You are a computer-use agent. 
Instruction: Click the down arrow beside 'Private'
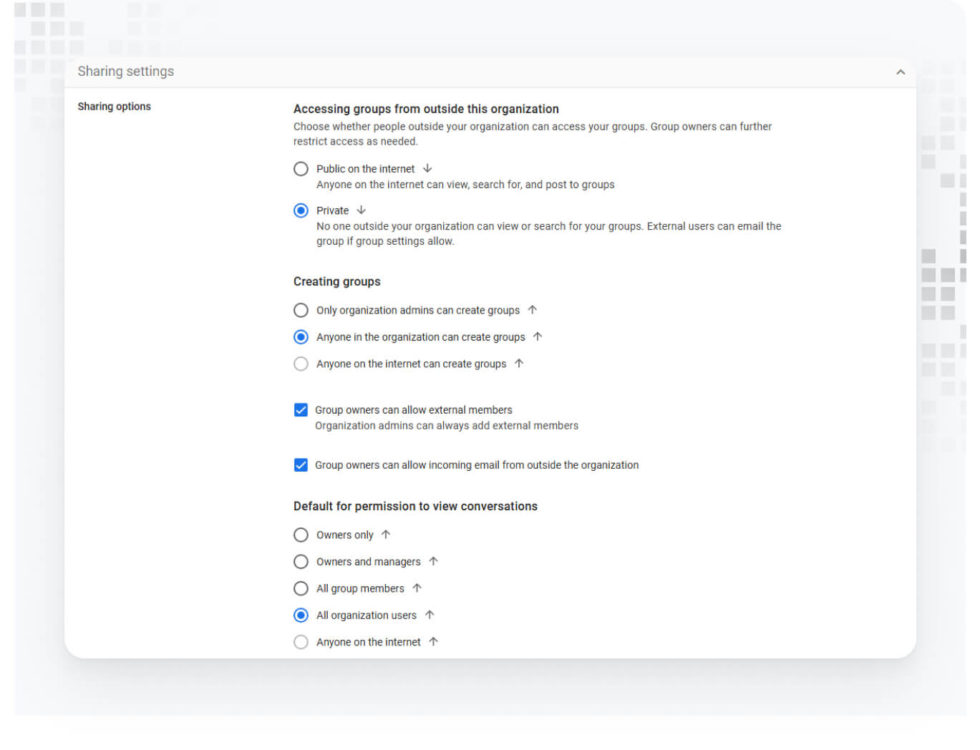tap(361, 210)
